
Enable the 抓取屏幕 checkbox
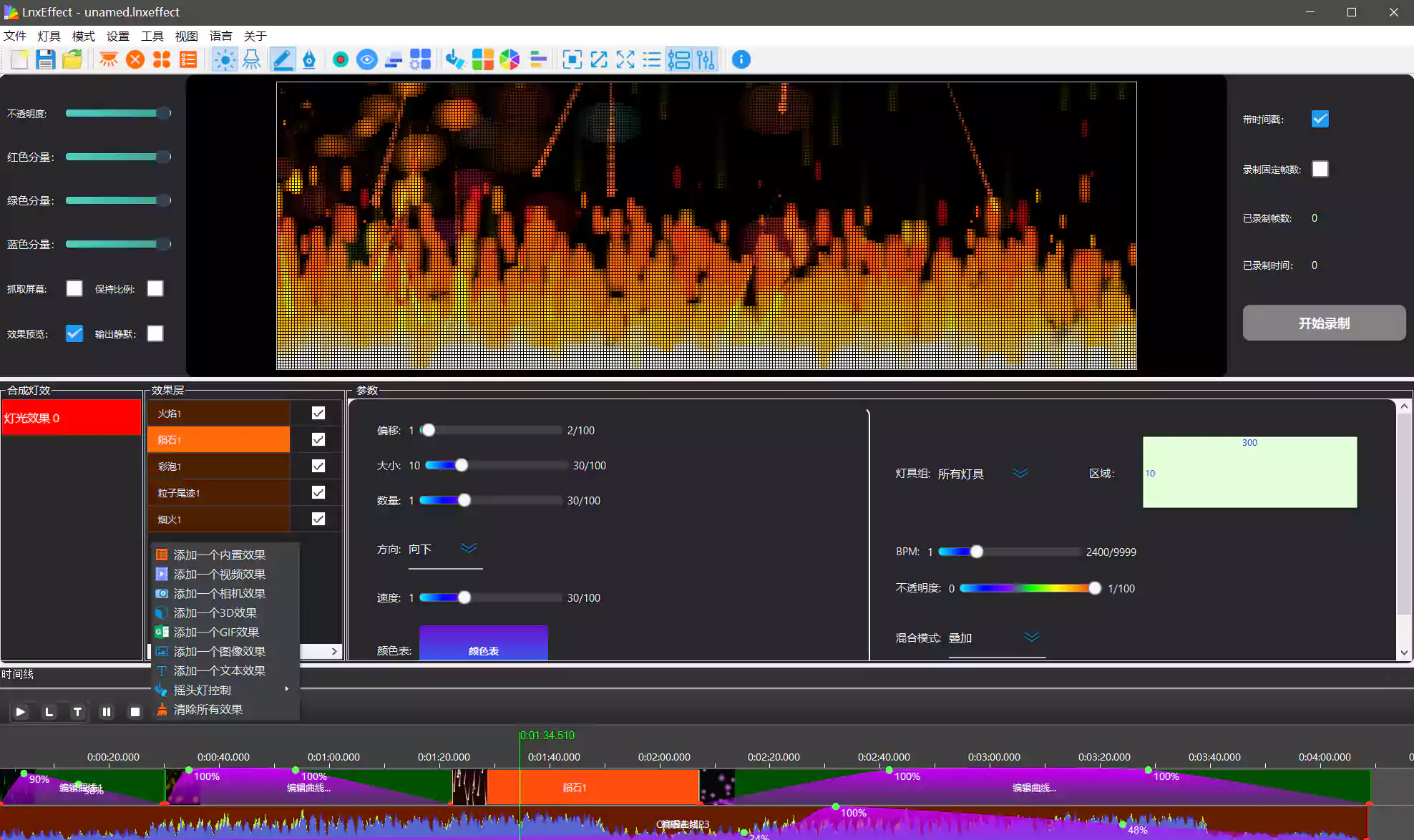[x=74, y=288]
